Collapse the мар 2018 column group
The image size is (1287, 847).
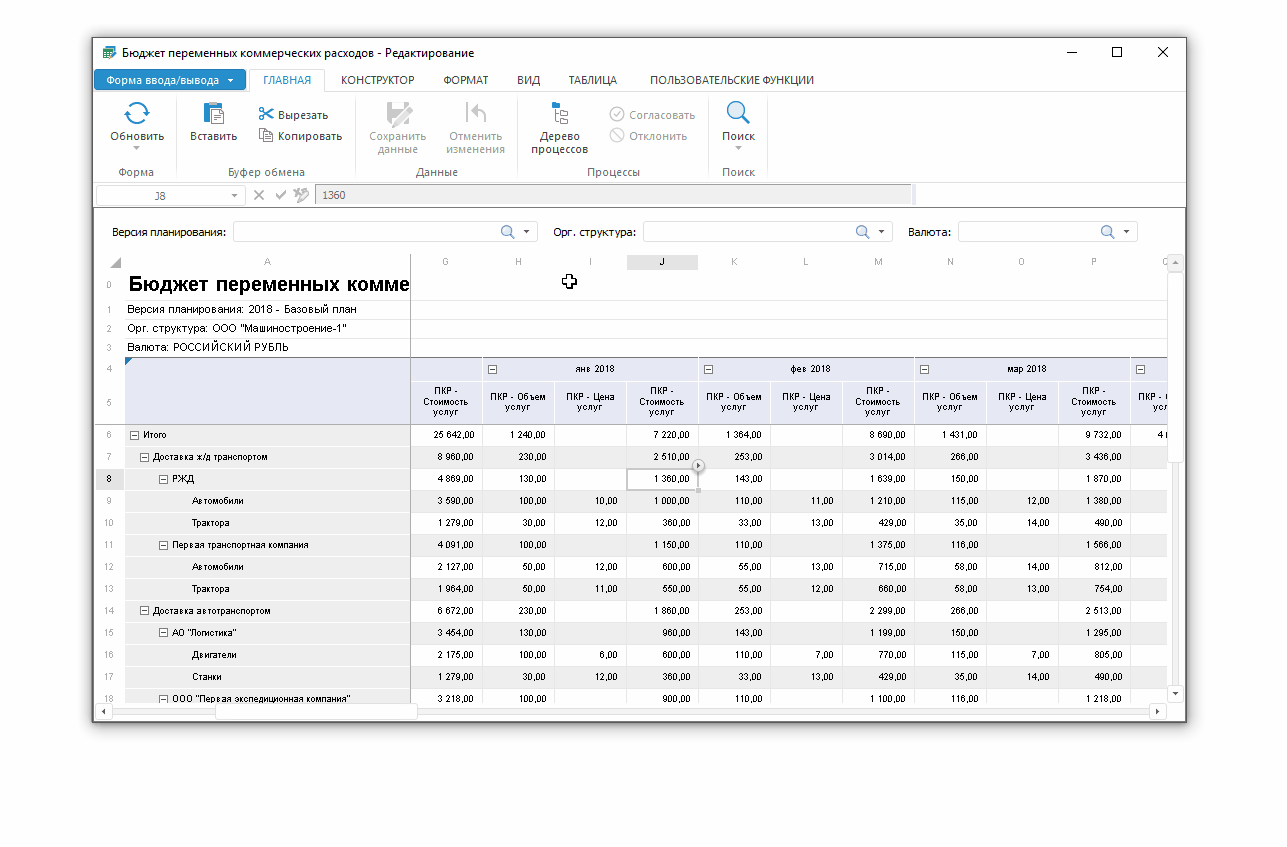(924, 369)
